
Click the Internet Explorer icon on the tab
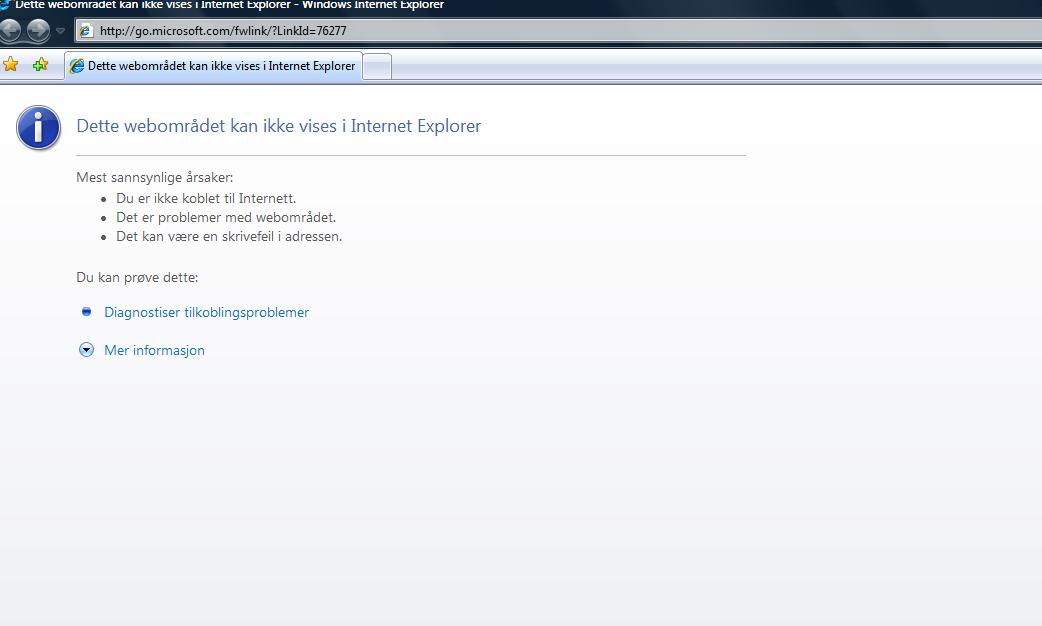(77, 66)
